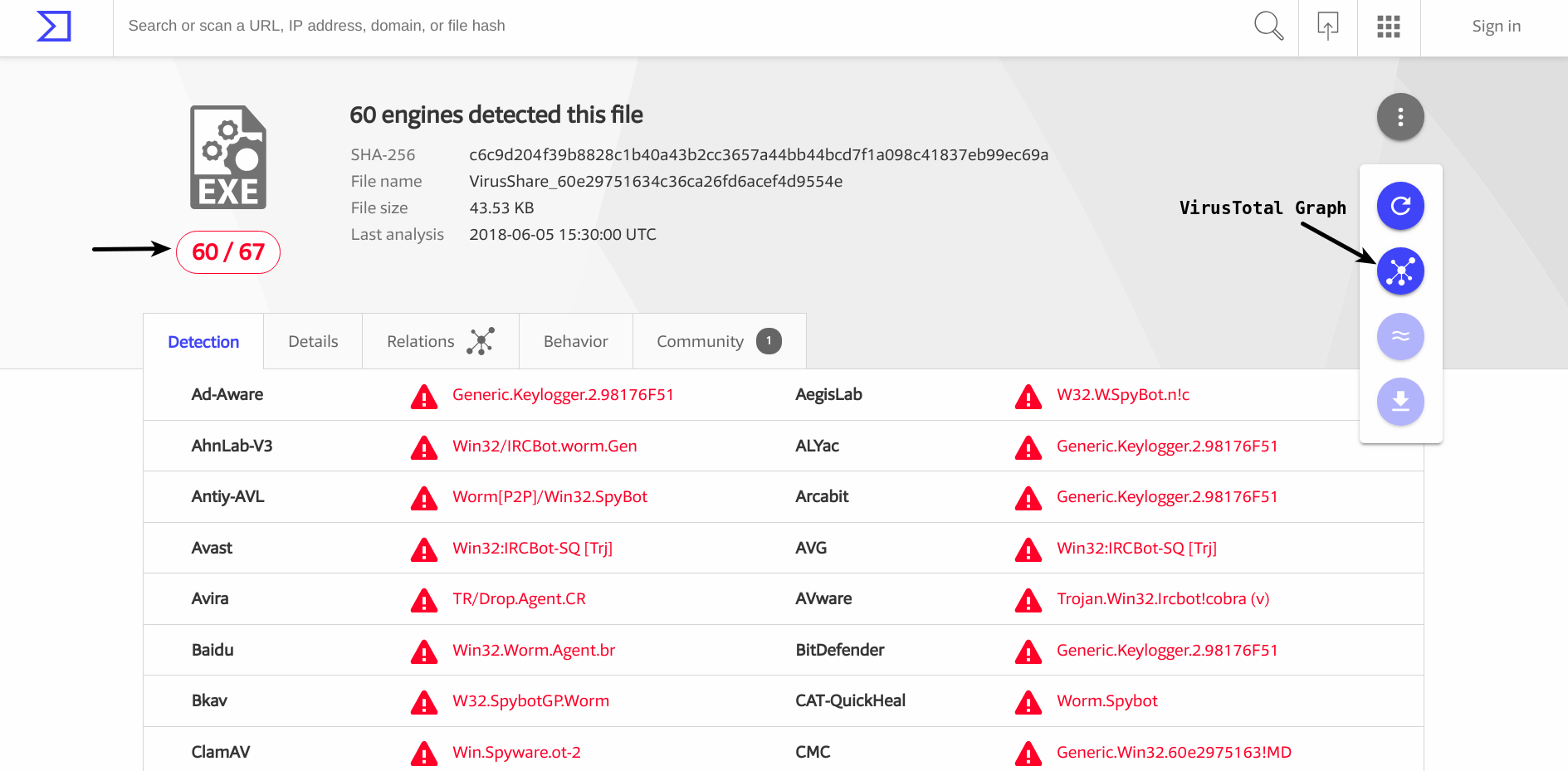Click the upload file icon

pos(1328,26)
